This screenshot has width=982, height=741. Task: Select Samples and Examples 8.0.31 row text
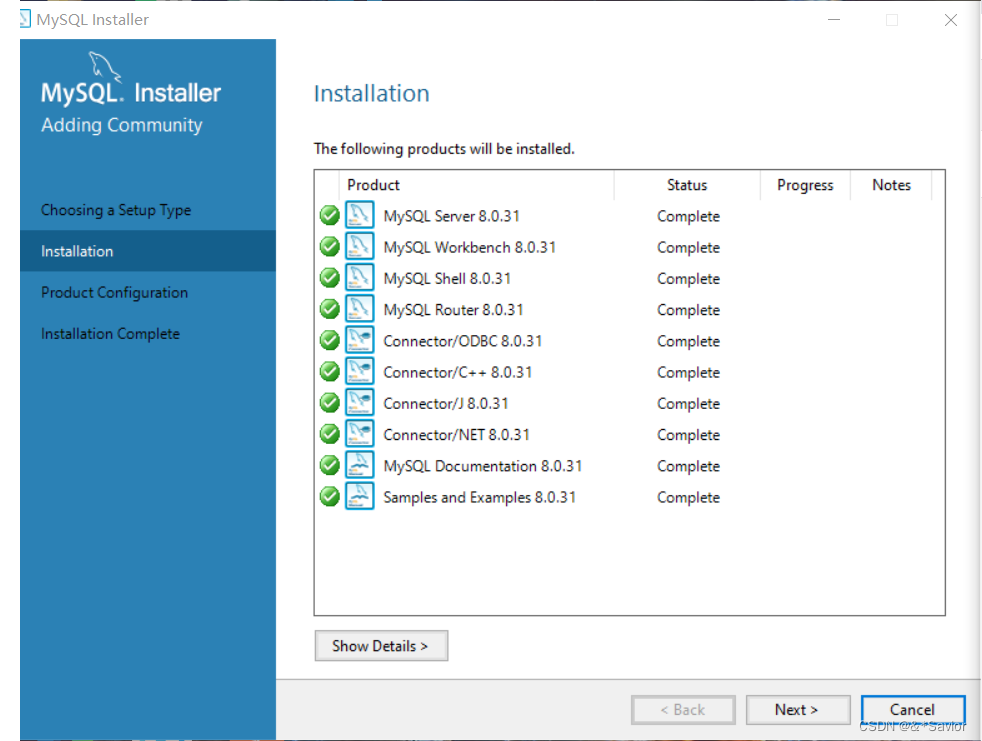(480, 497)
